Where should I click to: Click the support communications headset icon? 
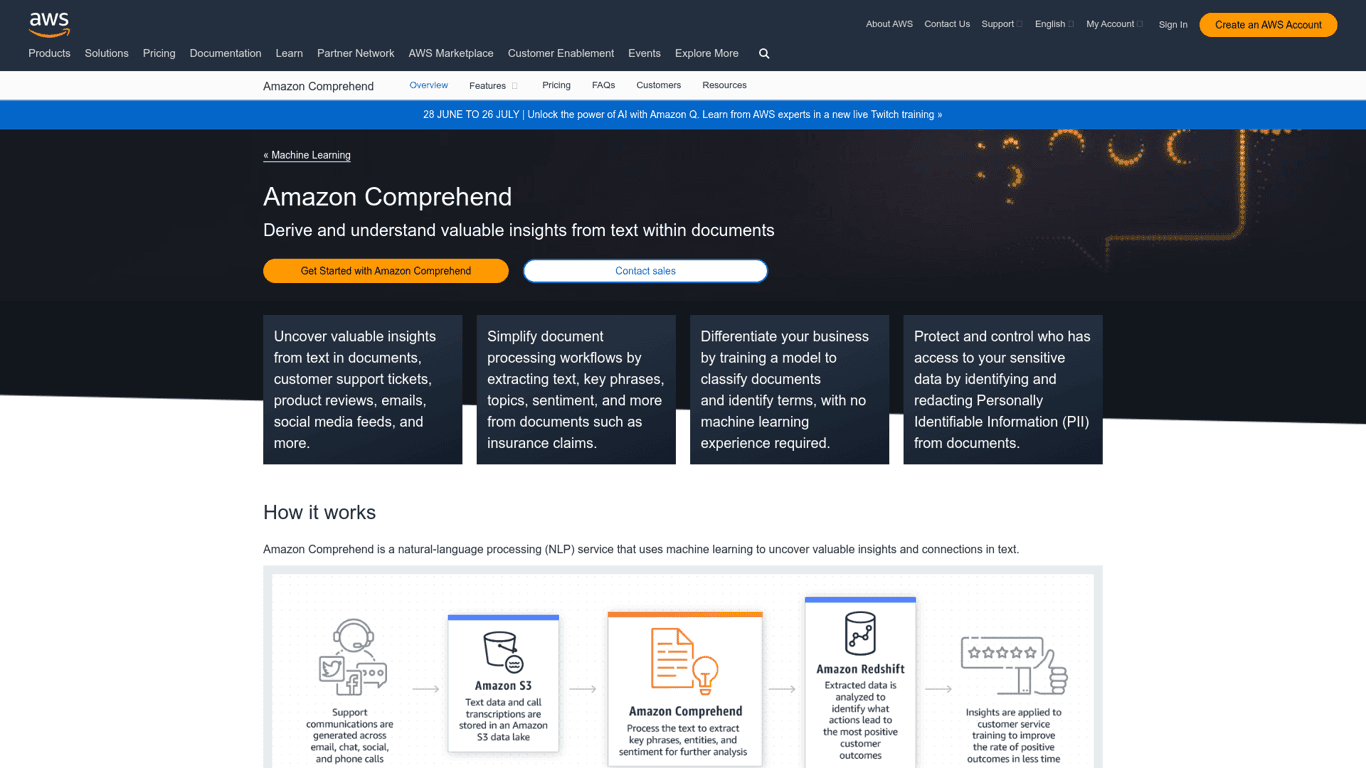click(352, 657)
